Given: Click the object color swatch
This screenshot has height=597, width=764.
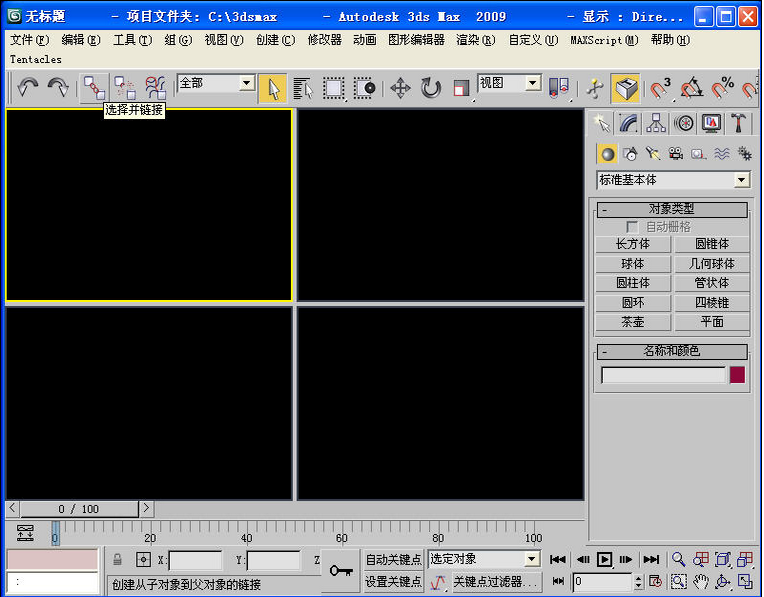Looking at the screenshot, I should coord(737,375).
